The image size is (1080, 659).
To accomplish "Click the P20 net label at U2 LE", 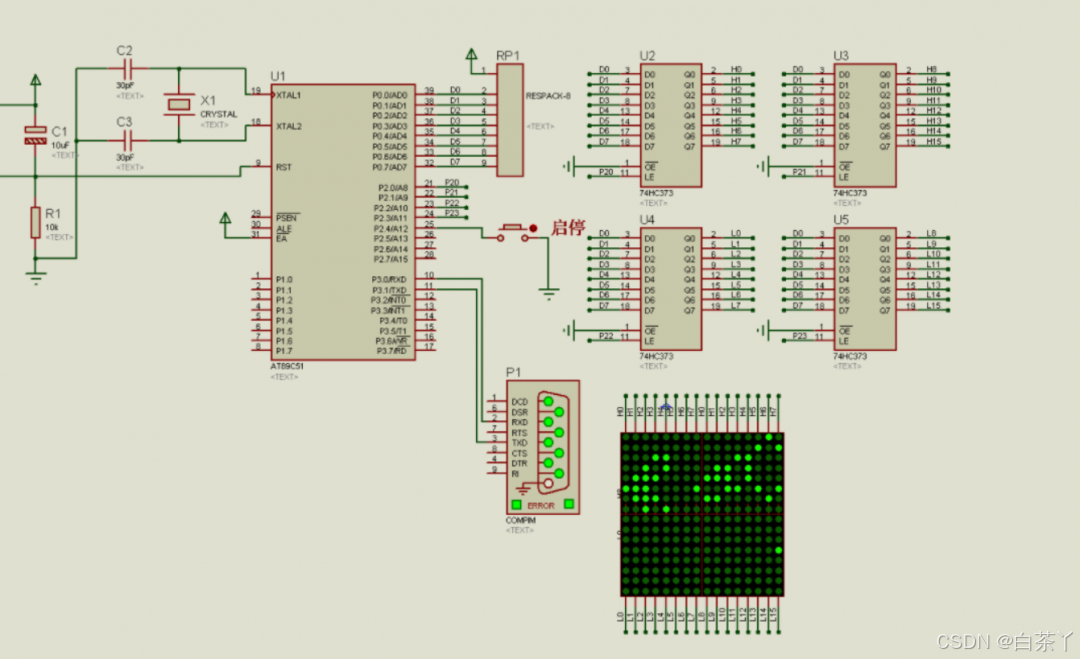I will click(606, 171).
